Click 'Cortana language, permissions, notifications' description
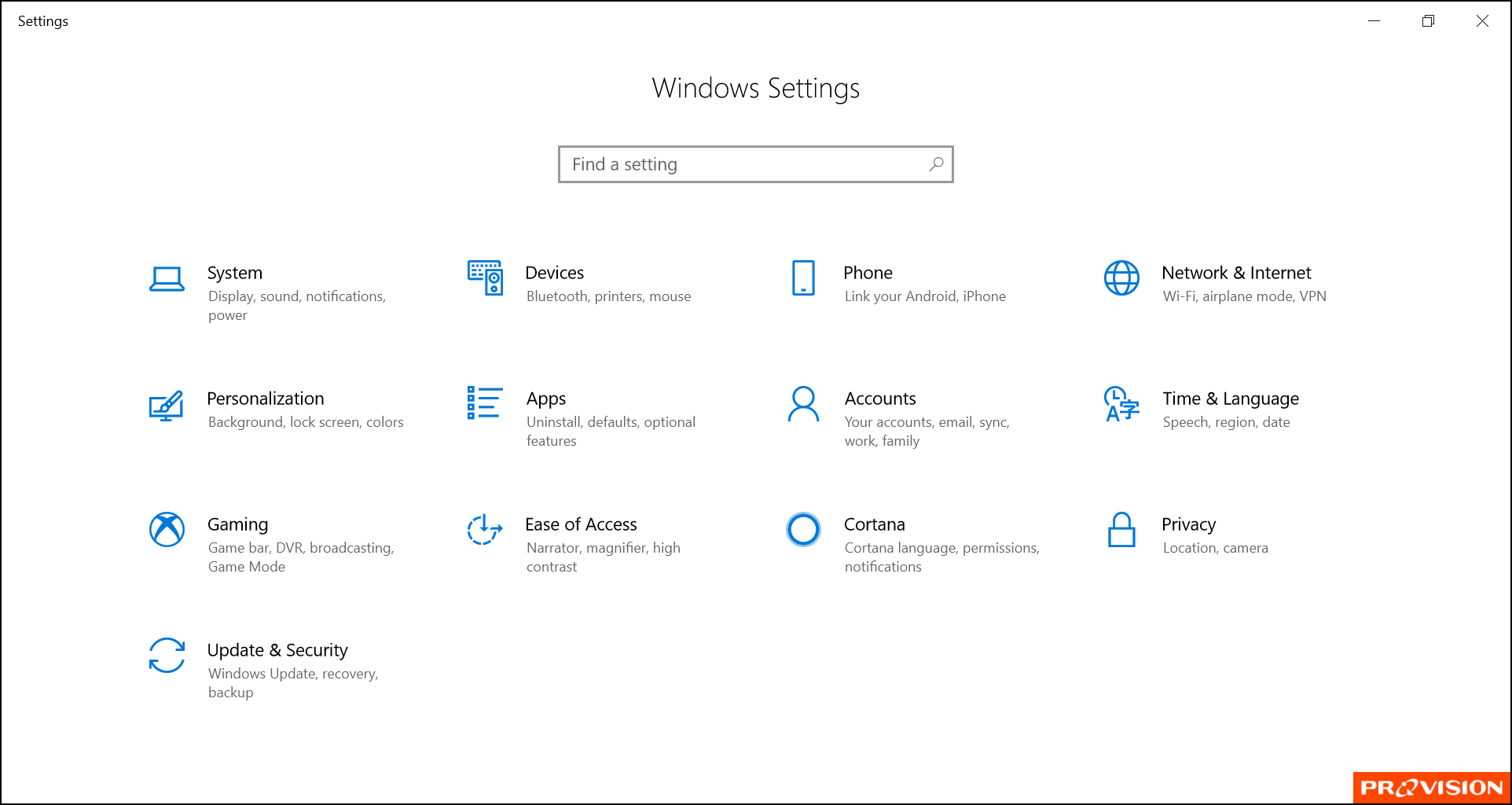This screenshot has height=805, width=1512. [x=942, y=557]
